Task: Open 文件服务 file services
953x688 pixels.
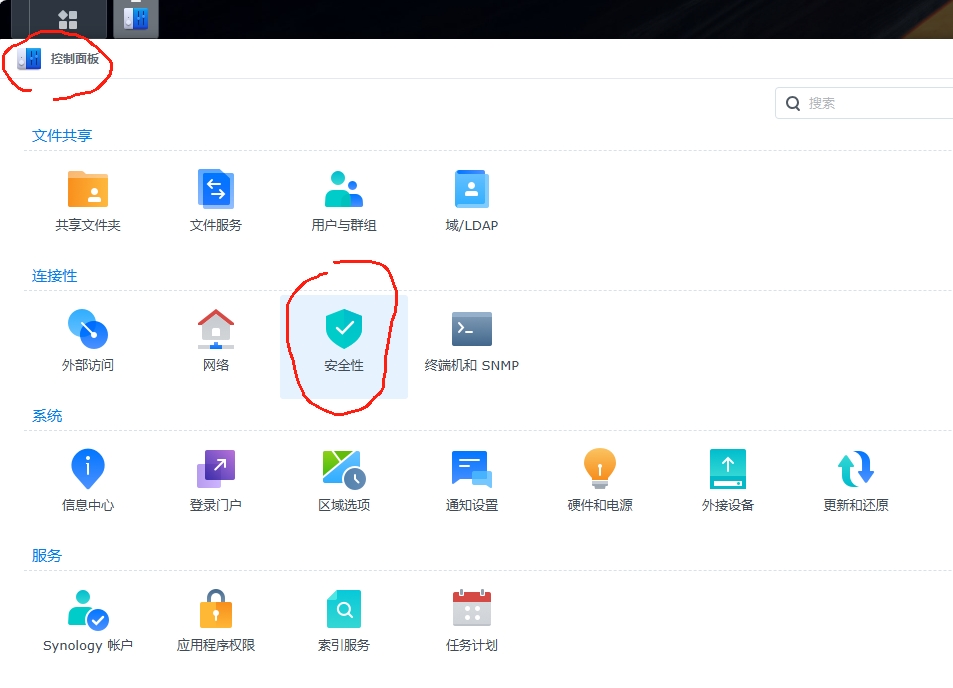Action: pyautogui.click(x=215, y=197)
